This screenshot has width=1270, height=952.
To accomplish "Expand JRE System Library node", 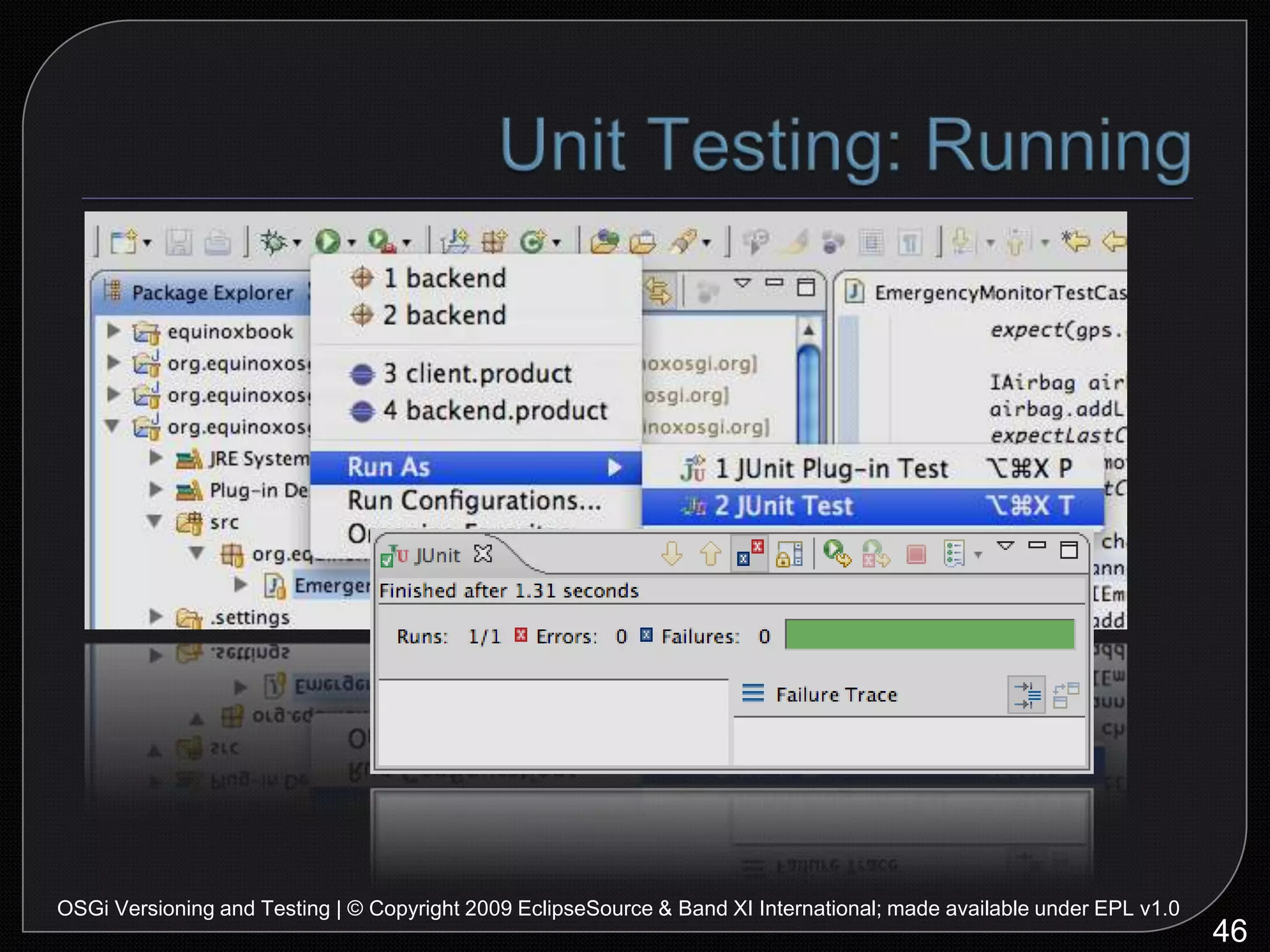I will coord(156,457).
